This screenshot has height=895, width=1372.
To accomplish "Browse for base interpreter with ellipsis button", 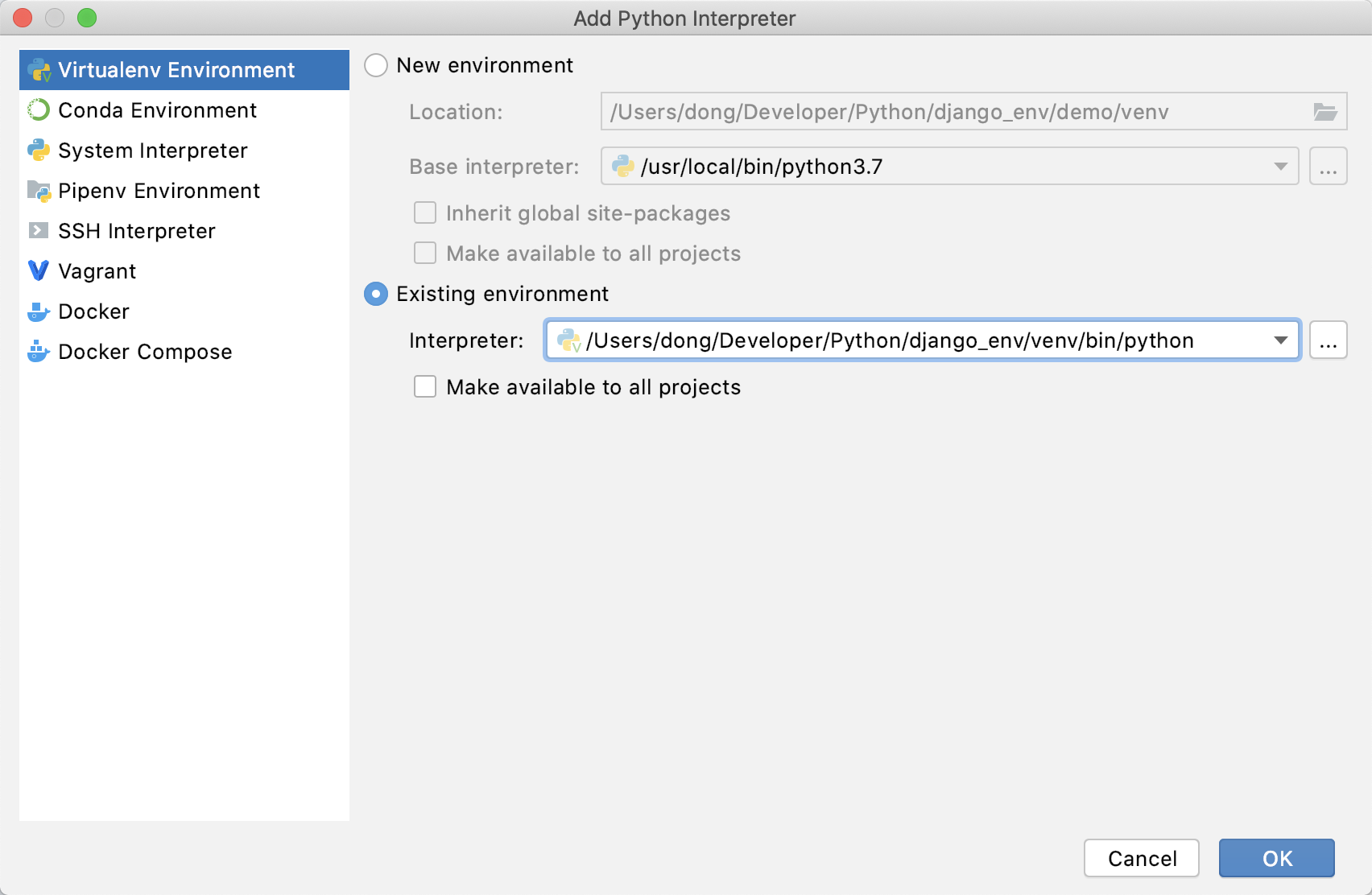I will pos(1329,167).
